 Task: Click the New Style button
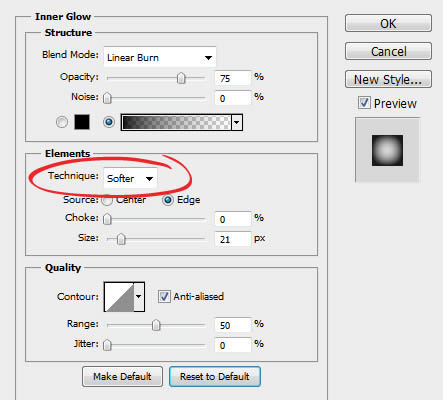388,79
